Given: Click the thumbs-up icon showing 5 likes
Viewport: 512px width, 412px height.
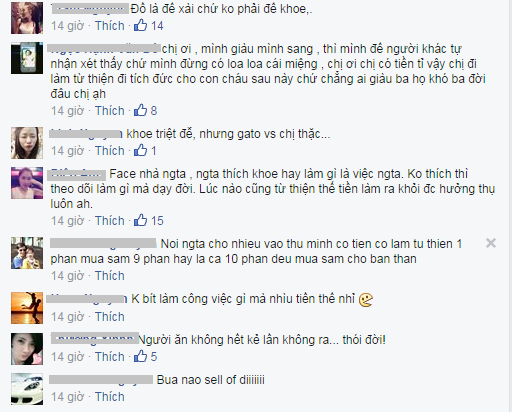Looking at the screenshot, I should click(140, 356).
